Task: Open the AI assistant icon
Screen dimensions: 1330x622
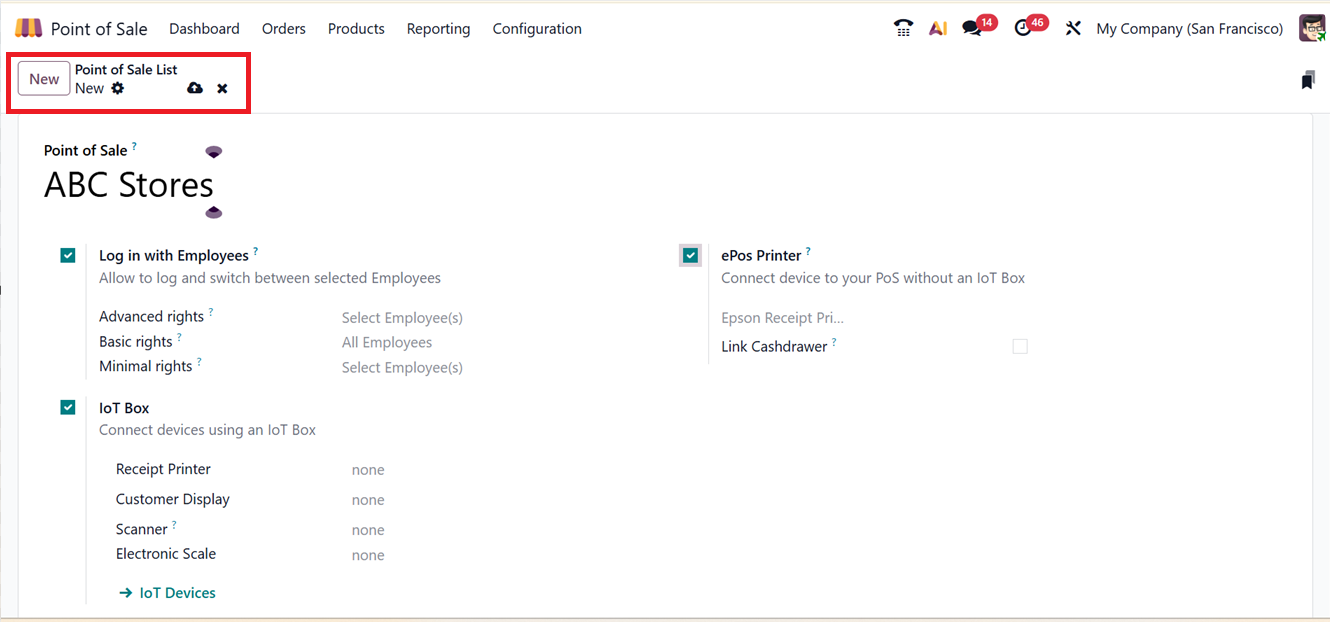Action: [937, 28]
